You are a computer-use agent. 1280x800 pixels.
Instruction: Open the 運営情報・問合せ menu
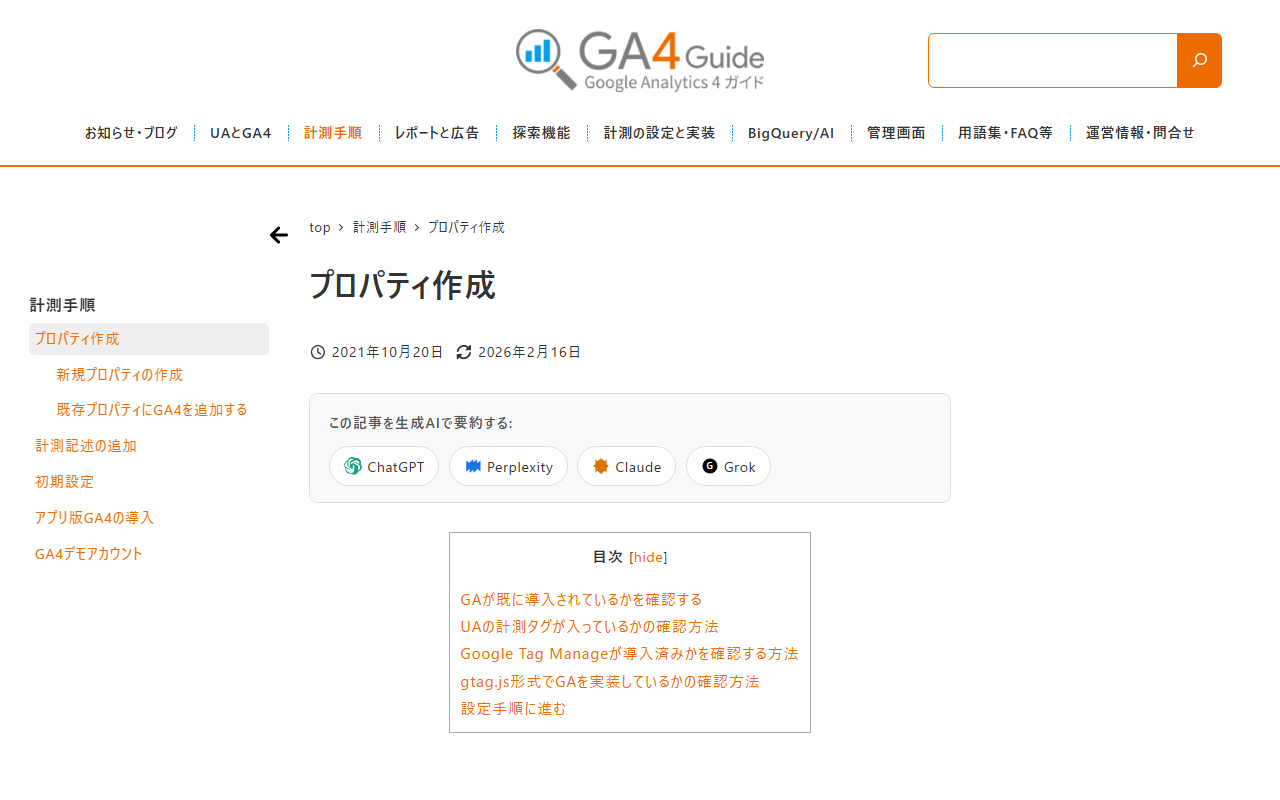coord(1140,133)
